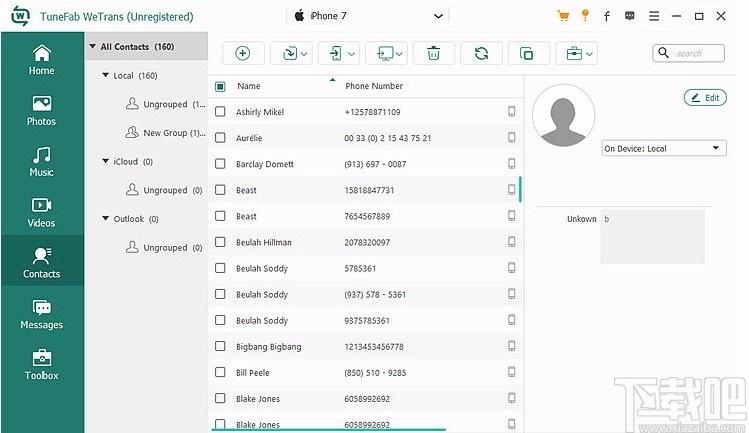Refresh the contacts list

pos(481,53)
